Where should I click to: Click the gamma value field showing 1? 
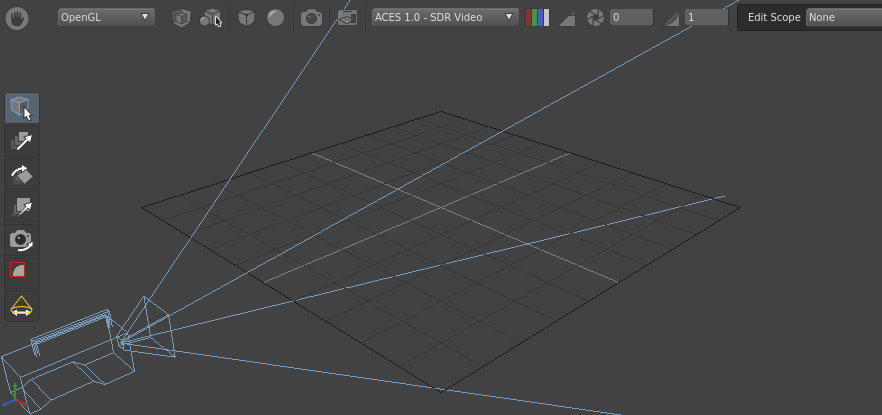(x=706, y=17)
